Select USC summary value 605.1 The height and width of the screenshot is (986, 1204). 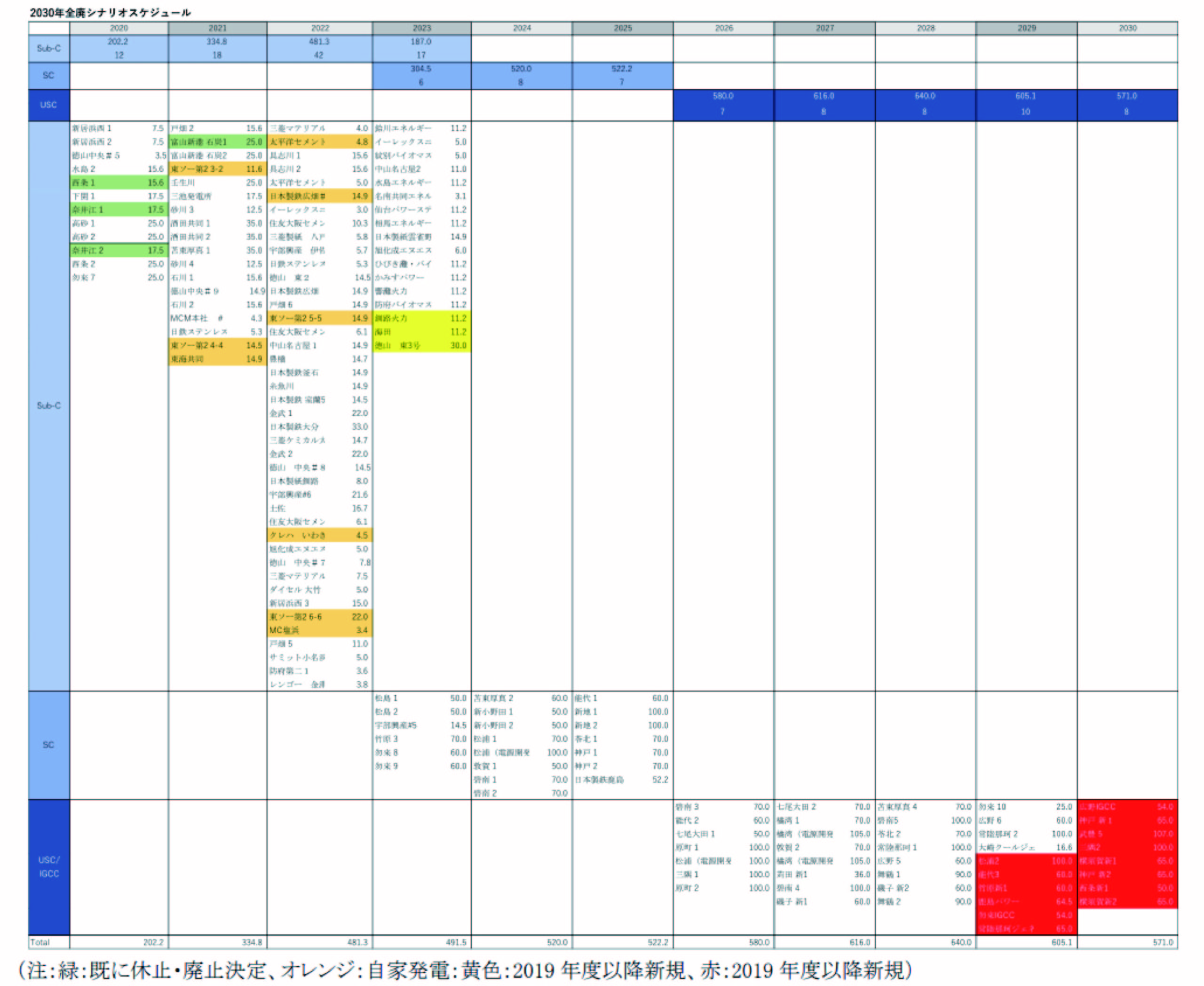(x=1026, y=96)
